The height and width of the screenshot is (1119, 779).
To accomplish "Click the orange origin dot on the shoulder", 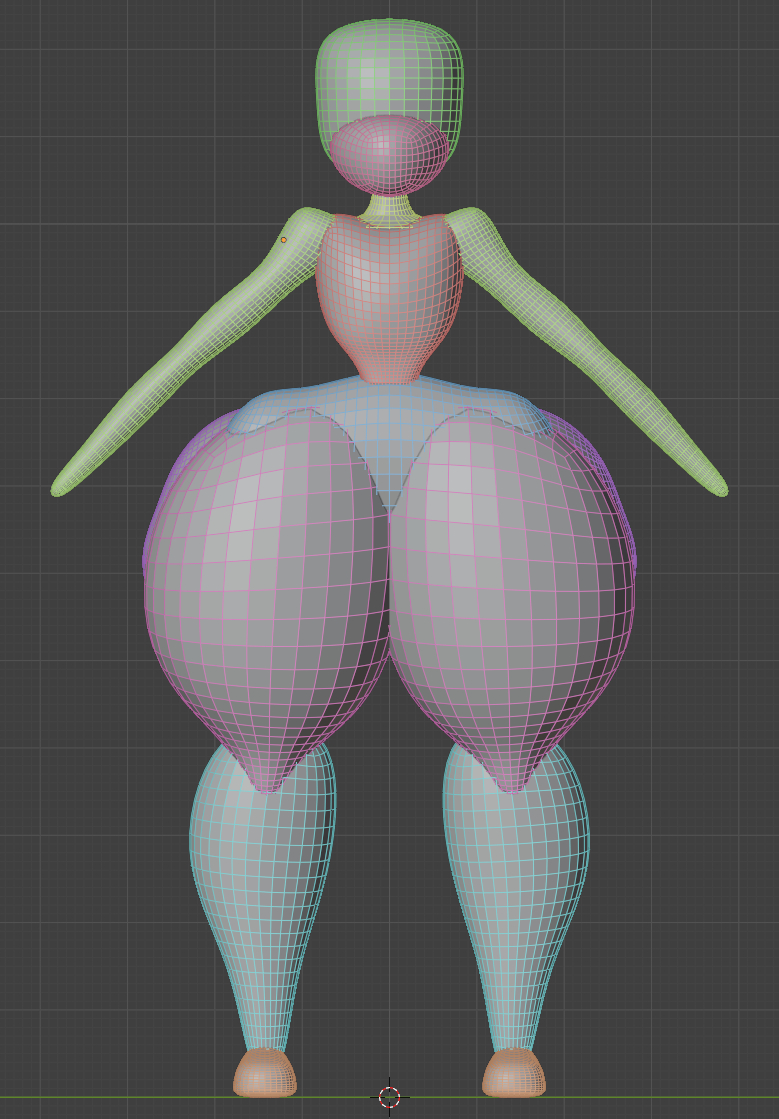I will click(283, 240).
